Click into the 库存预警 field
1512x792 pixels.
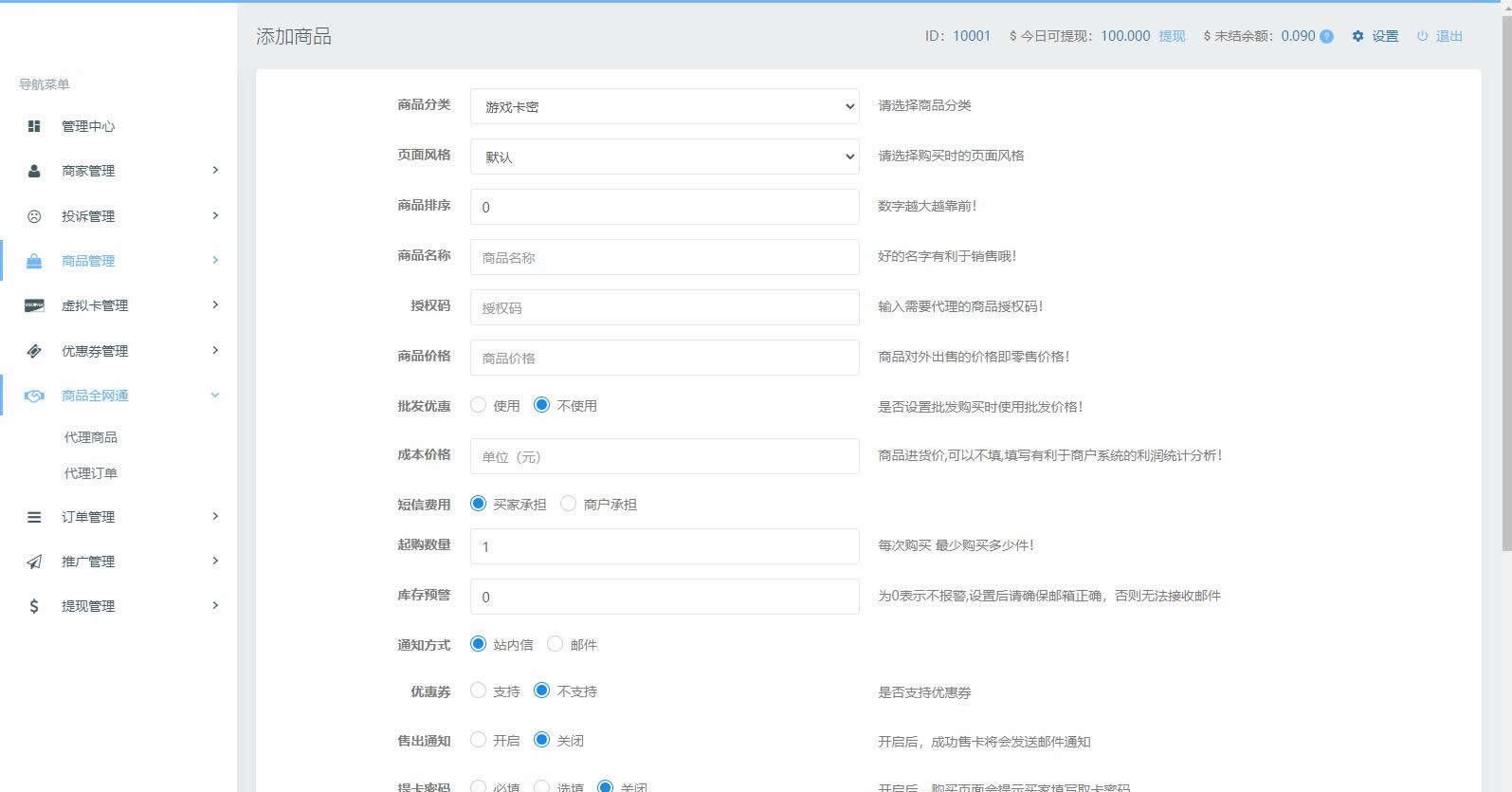tap(665, 597)
